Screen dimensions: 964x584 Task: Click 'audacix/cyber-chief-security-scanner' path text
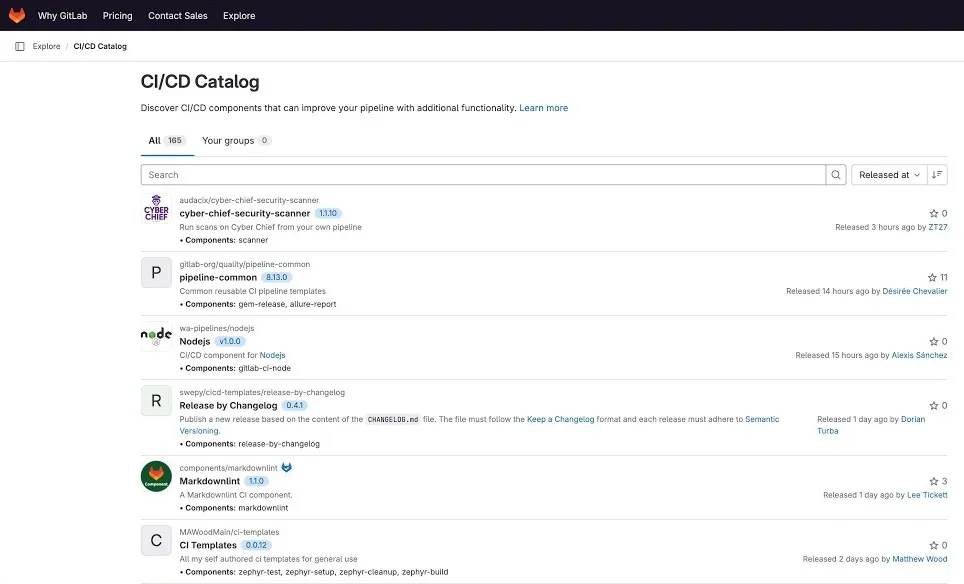[249, 200]
